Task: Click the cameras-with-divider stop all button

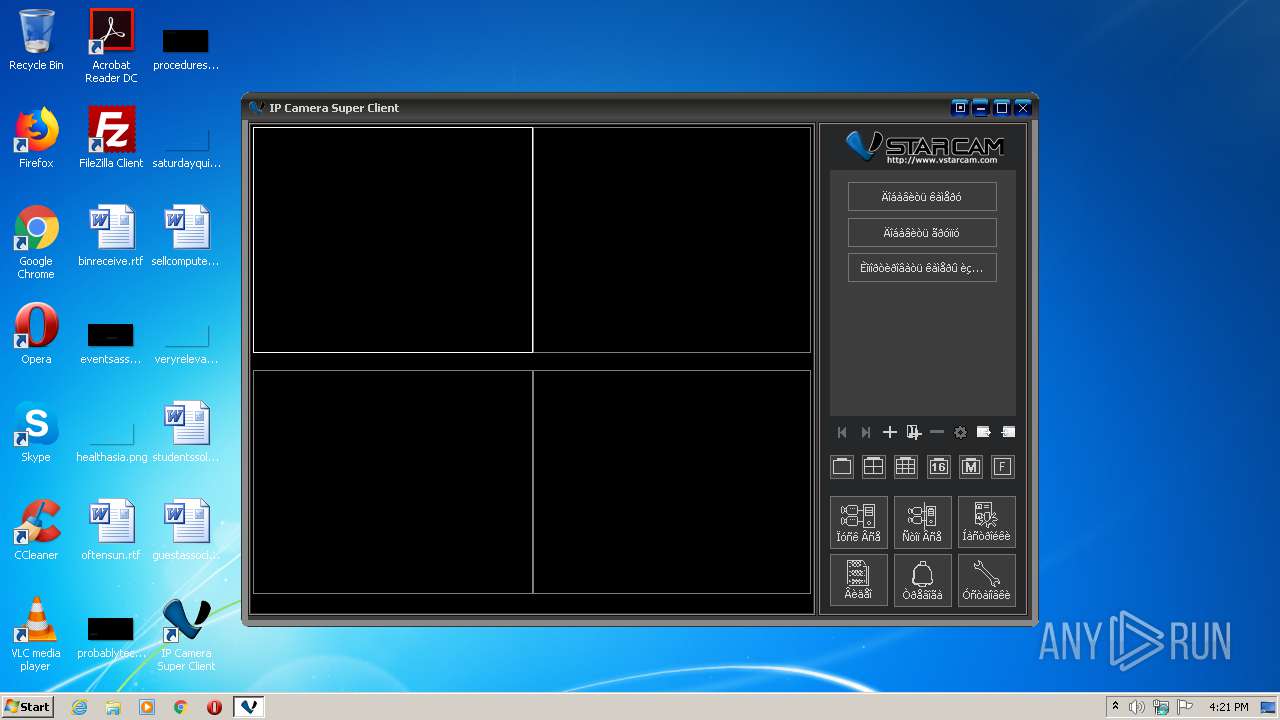Action: click(922, 522)
